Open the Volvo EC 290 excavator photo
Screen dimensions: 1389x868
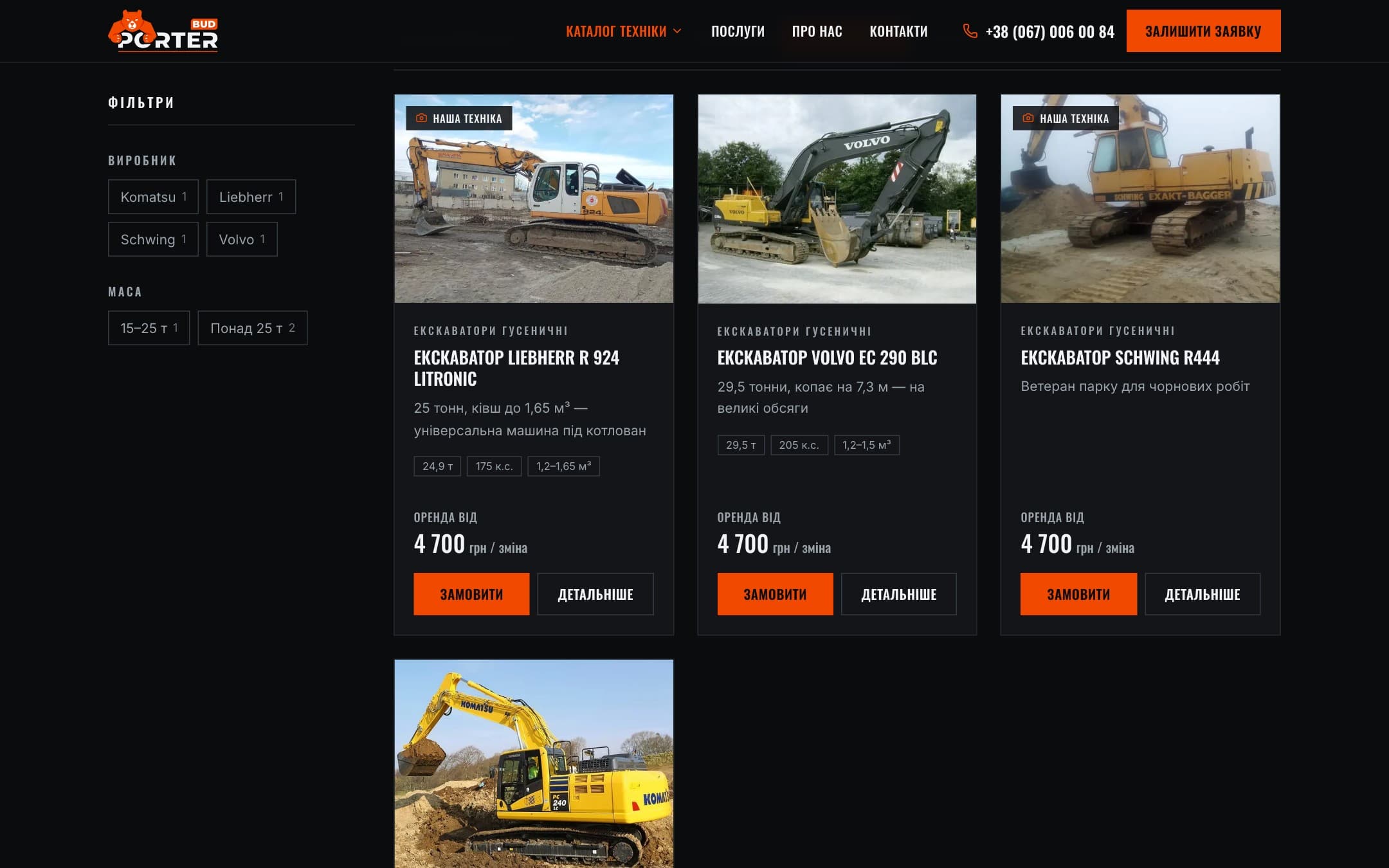[837, 199]
